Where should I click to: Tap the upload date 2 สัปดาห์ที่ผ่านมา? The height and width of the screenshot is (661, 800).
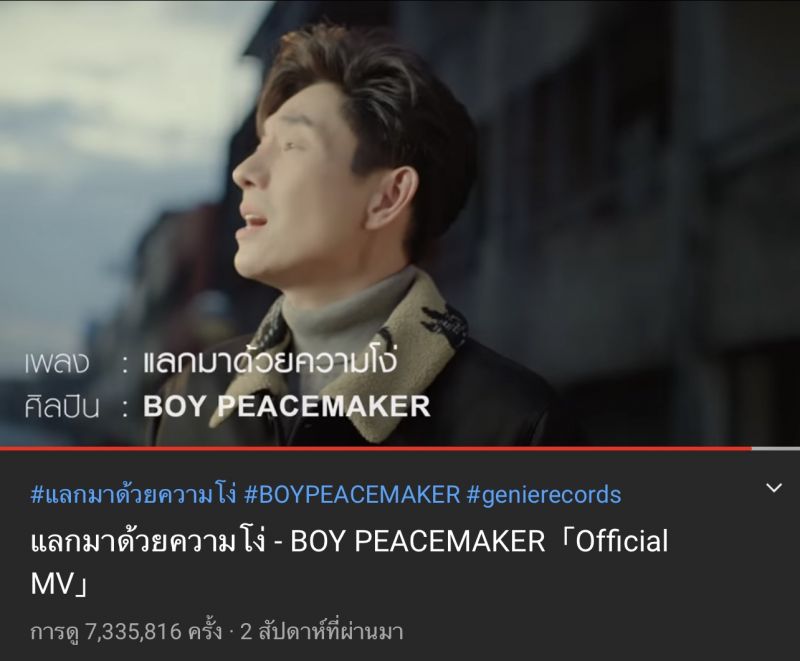click(x=321, y=632)
